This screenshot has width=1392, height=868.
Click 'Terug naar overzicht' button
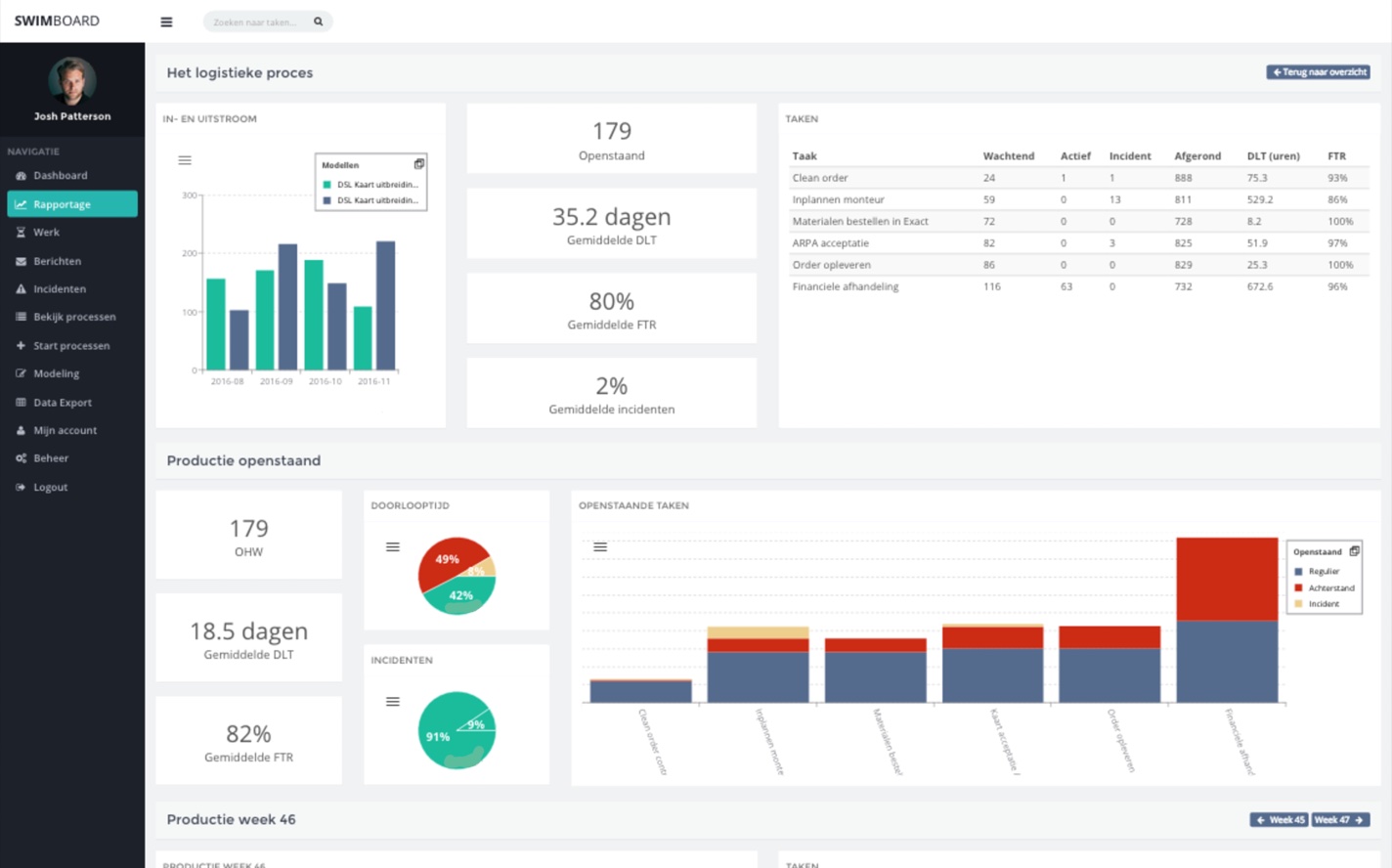tap(1318, 72)
